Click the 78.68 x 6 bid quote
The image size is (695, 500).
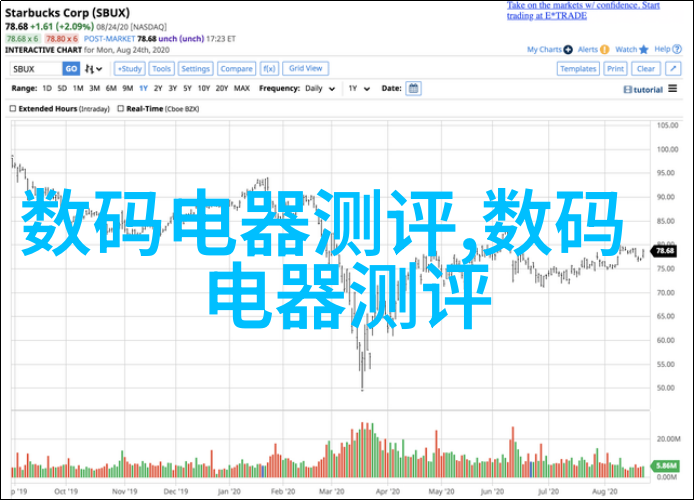(x=23, y=39)
